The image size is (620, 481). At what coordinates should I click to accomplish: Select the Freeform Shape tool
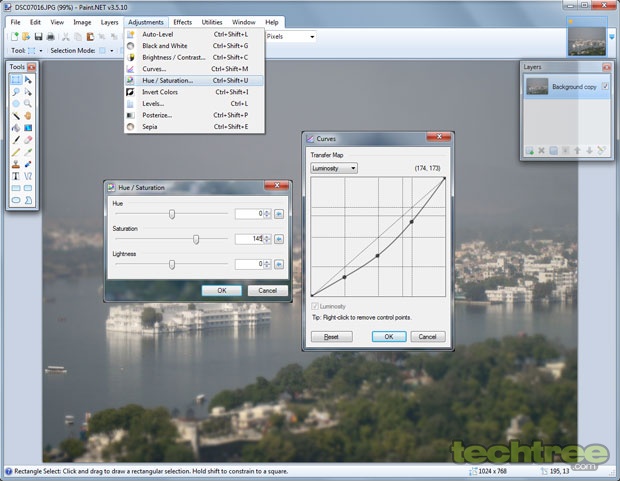(x=28, y=200)
